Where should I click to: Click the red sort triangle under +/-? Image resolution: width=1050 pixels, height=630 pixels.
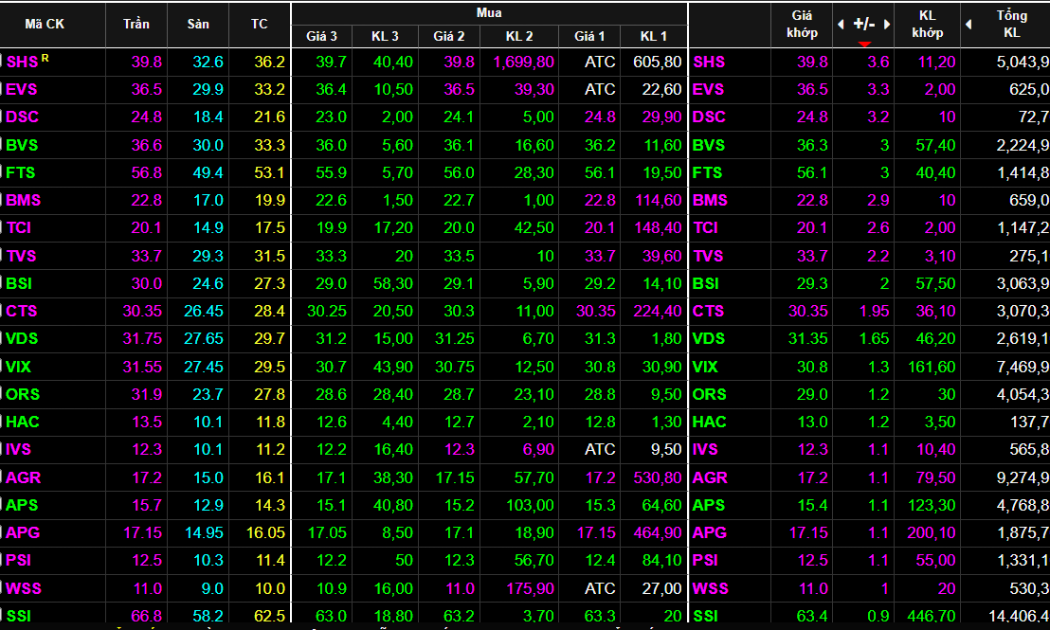coord(864,44)
